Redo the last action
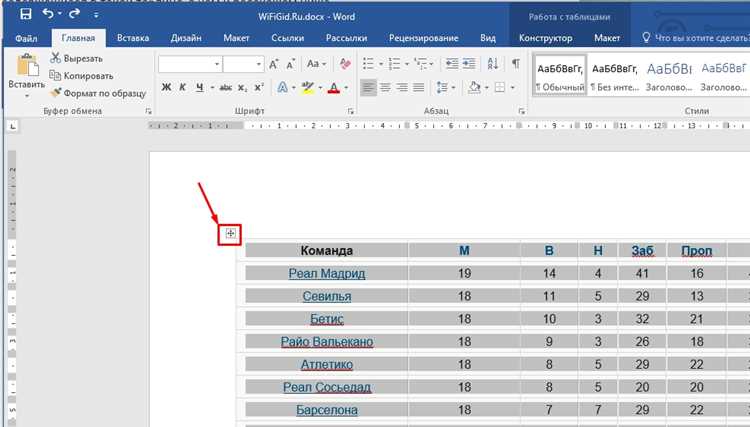Screen dimensions: 750x427 [74, 14]
